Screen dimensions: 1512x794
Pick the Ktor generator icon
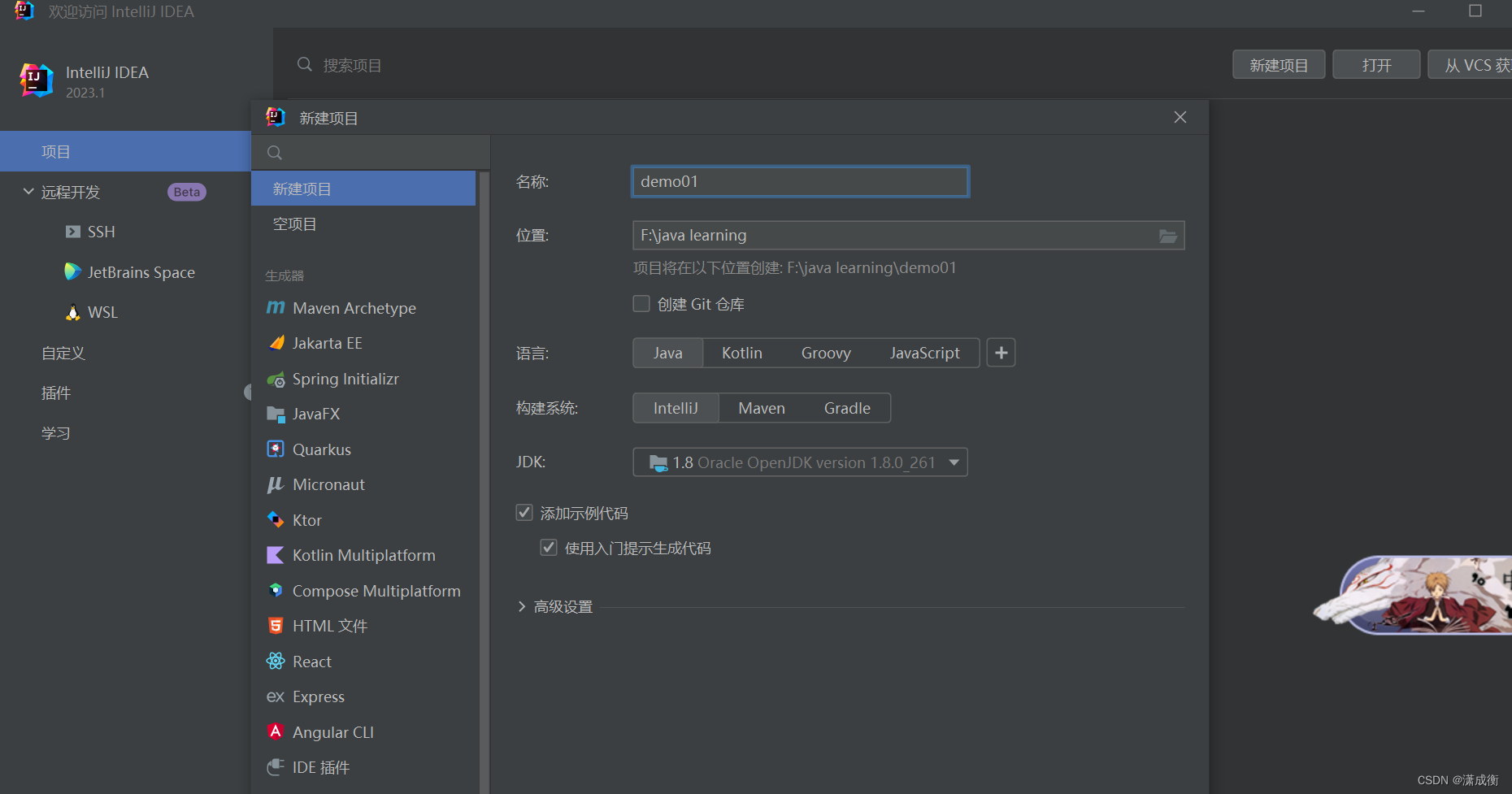click(276, 520)
